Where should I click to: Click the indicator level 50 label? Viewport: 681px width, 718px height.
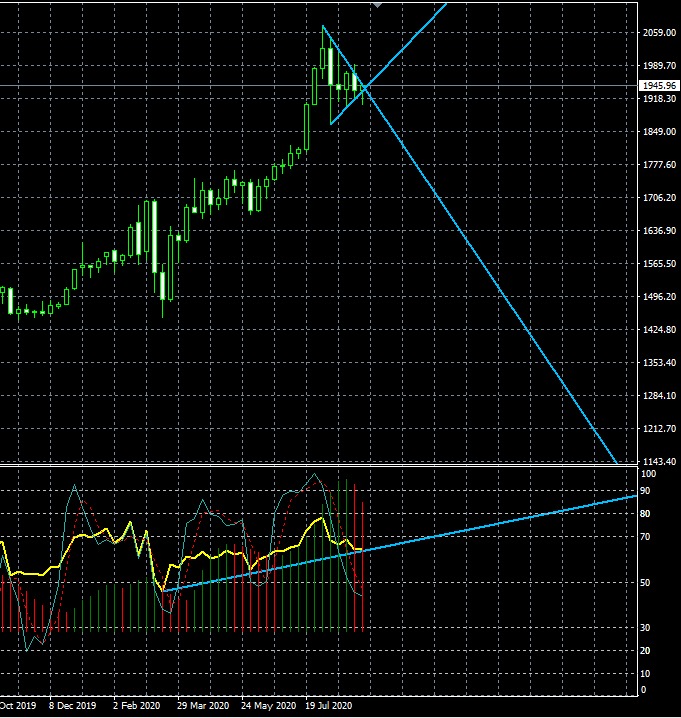tap(645, 583)
